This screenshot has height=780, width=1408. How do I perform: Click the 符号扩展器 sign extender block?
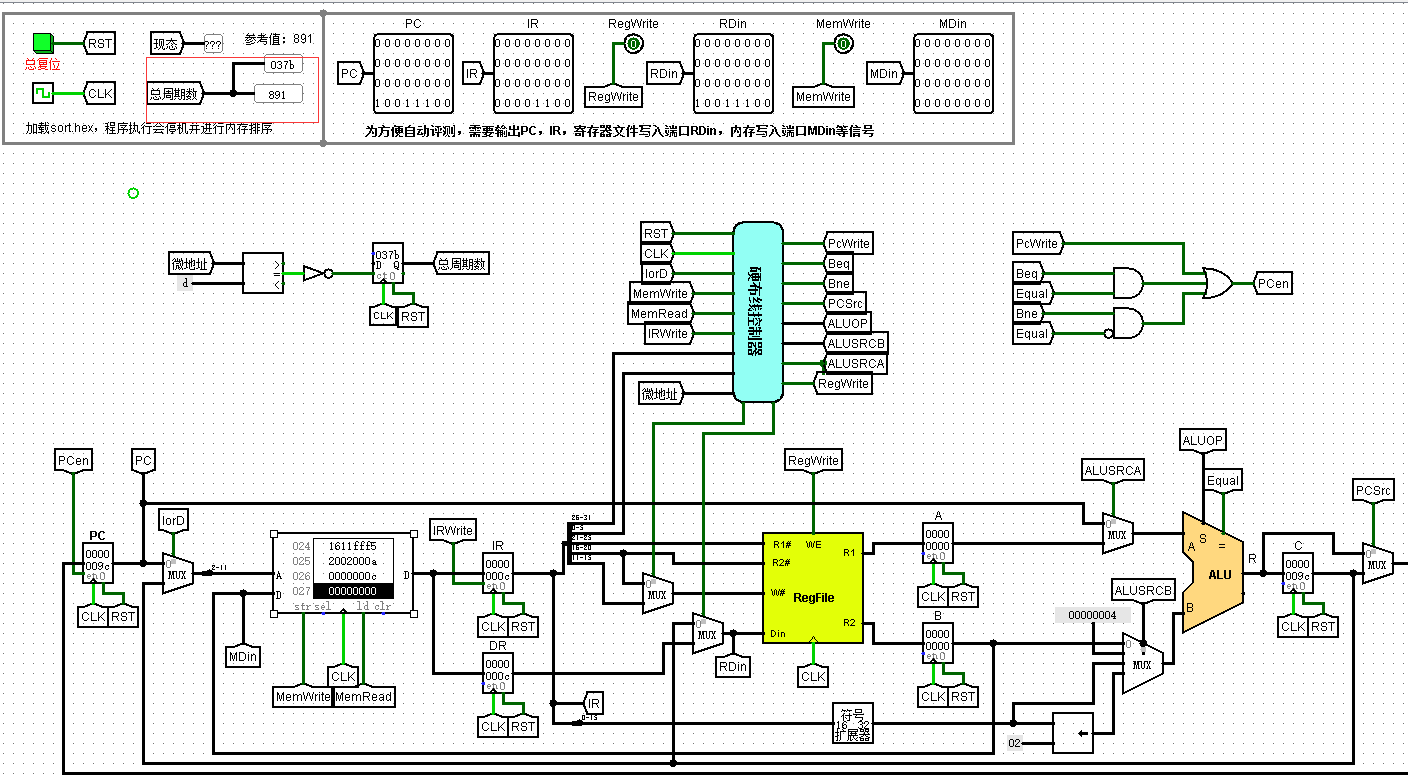coord(853,722)
